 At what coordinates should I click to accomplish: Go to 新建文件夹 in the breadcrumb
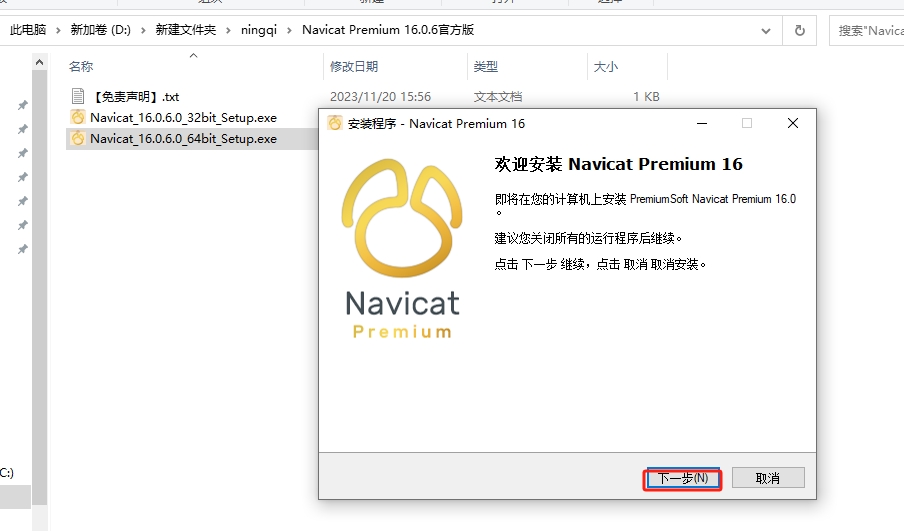tap(186, 30)
